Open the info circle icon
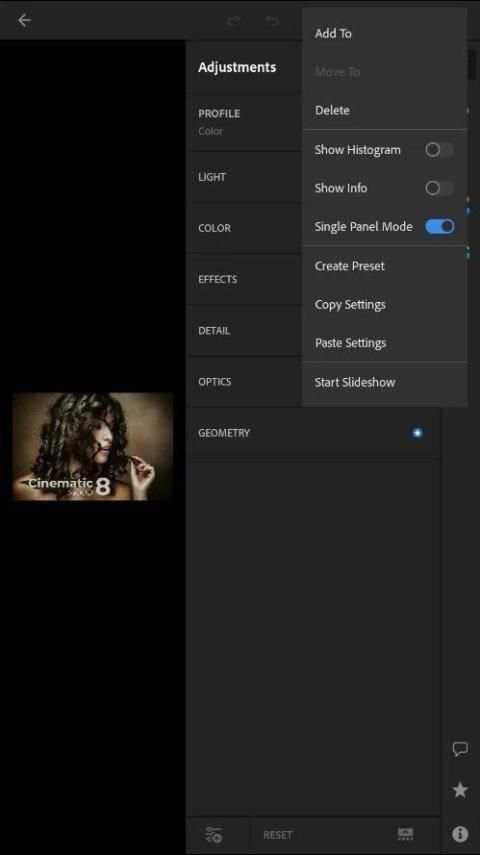The height and width of the screenshot is (855, 480). point(460,834)
